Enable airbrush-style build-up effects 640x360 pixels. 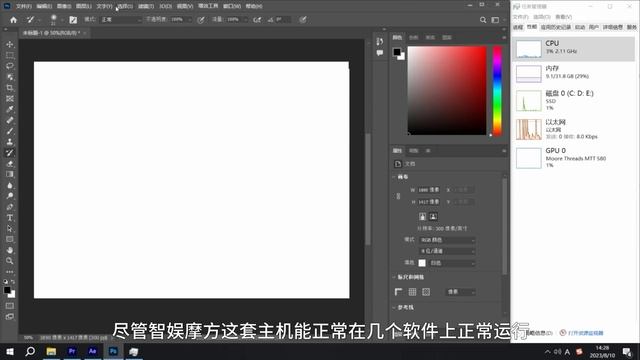257,20
